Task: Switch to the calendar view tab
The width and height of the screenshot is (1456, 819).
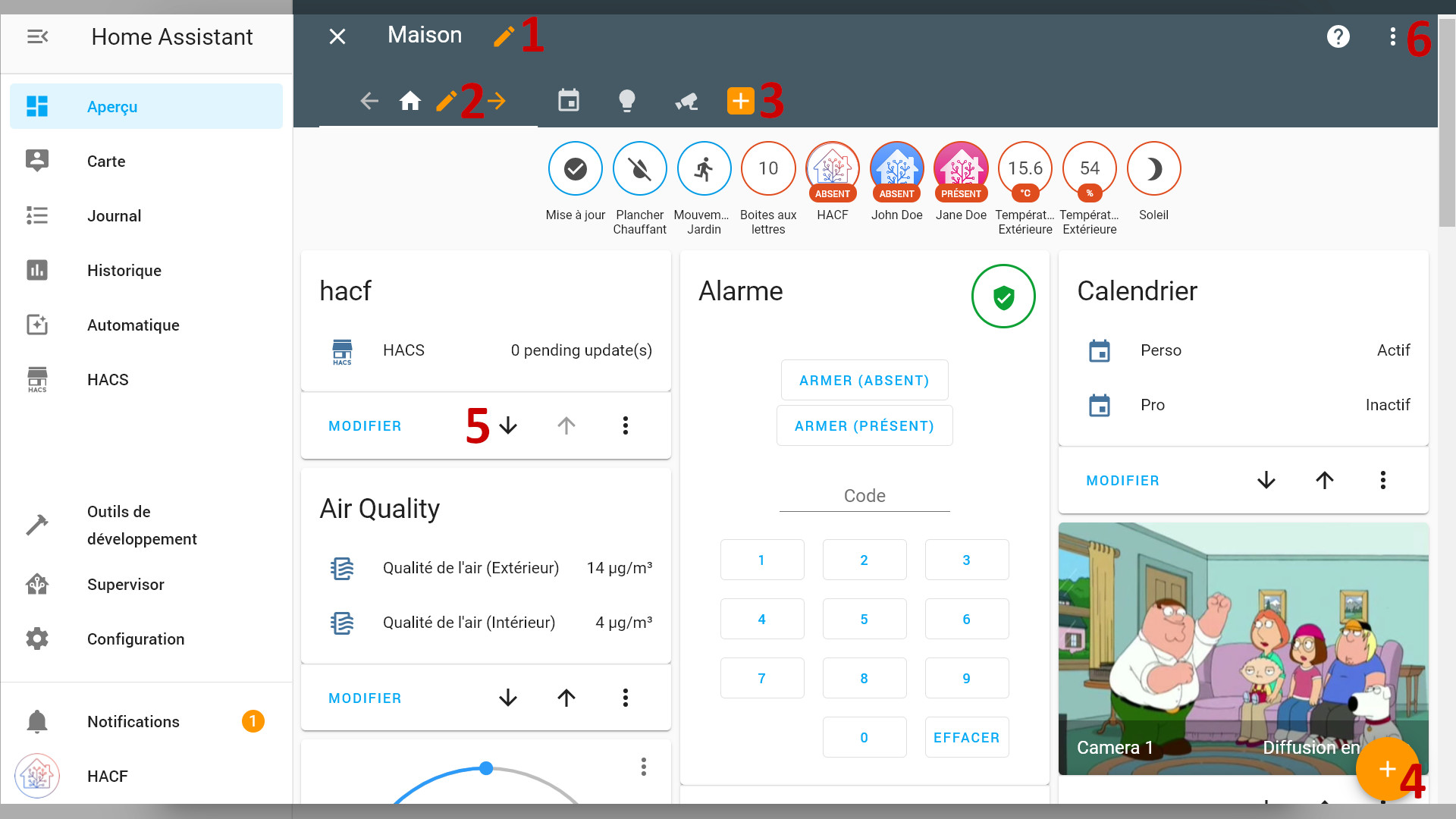Action: (569, 101)
